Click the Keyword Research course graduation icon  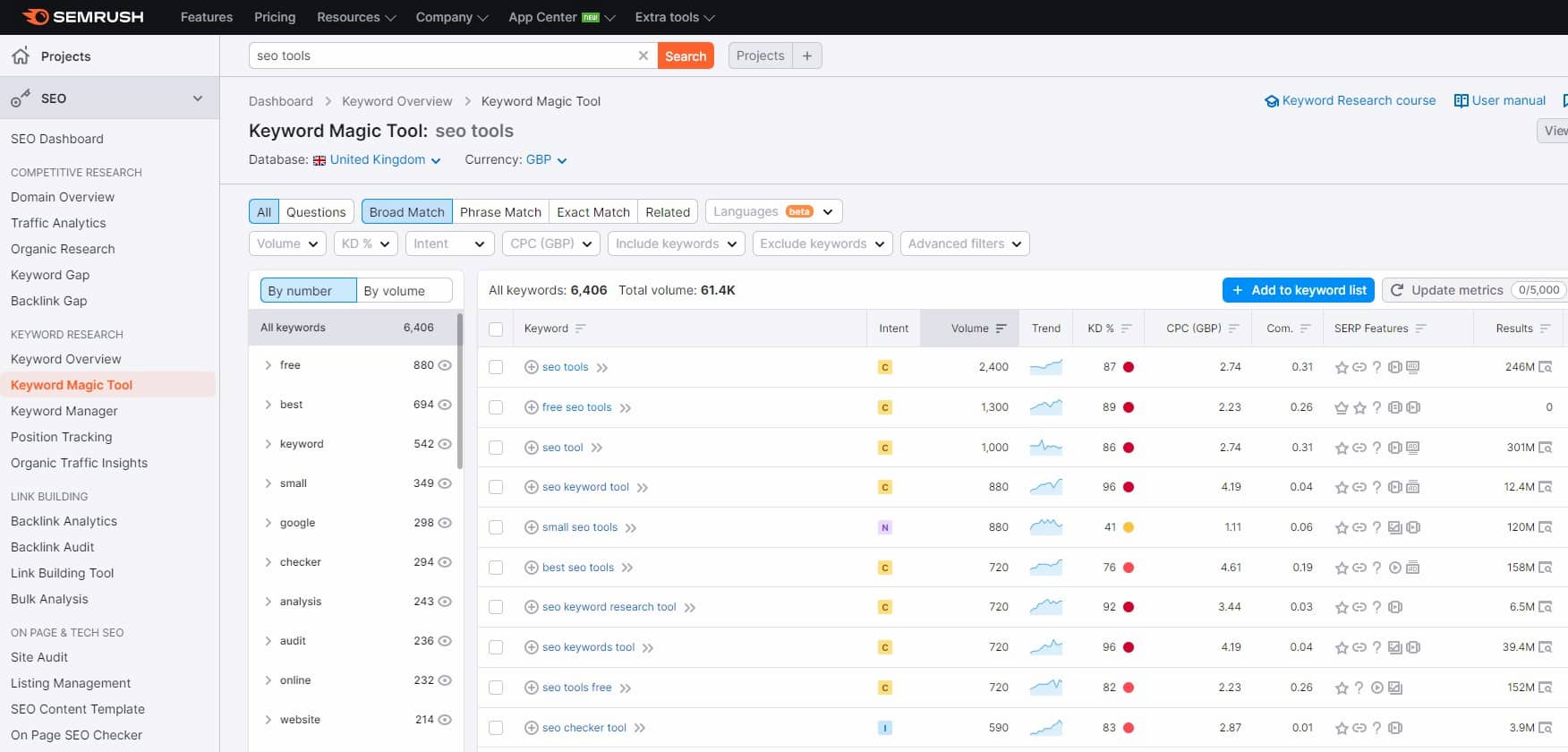pyautogui.click(x=1271, y=101)
